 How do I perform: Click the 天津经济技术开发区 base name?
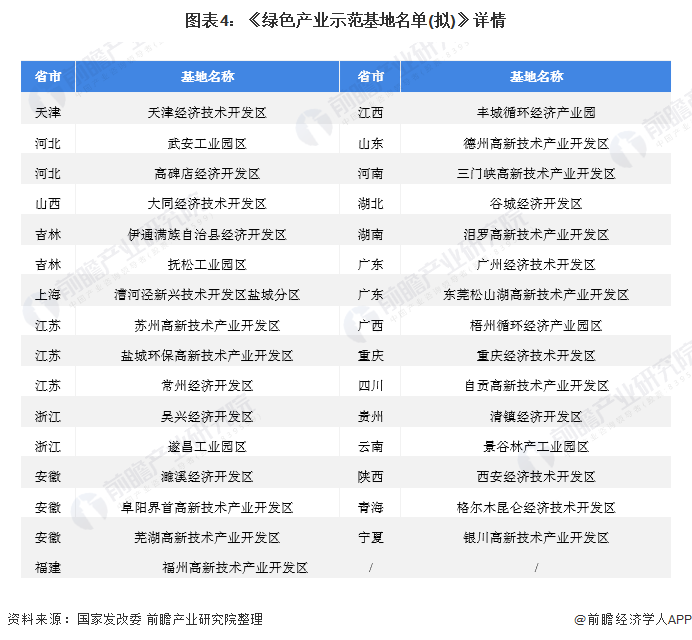tap(207, 113)
